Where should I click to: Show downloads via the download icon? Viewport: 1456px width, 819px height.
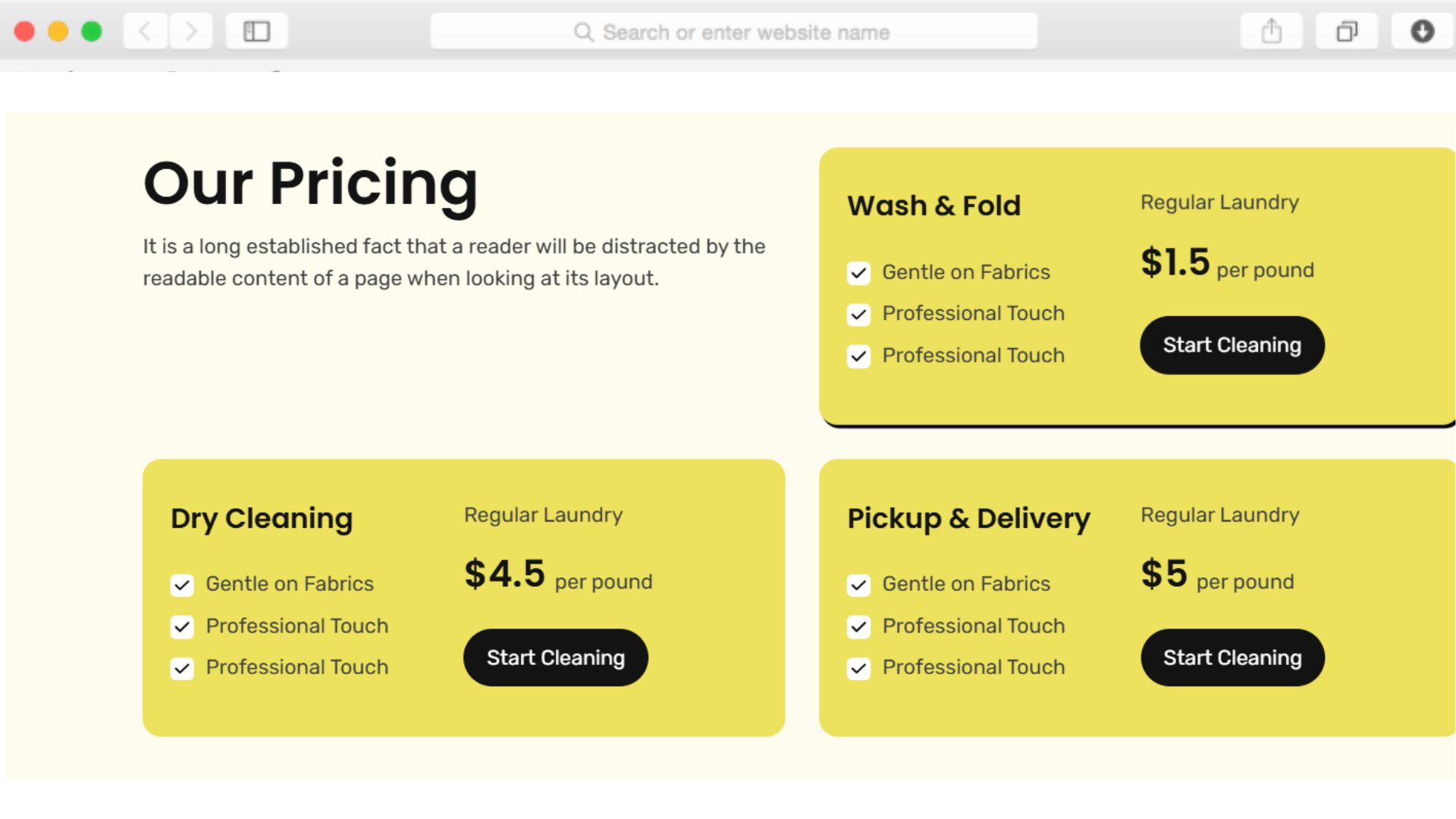coord(1422,32)
